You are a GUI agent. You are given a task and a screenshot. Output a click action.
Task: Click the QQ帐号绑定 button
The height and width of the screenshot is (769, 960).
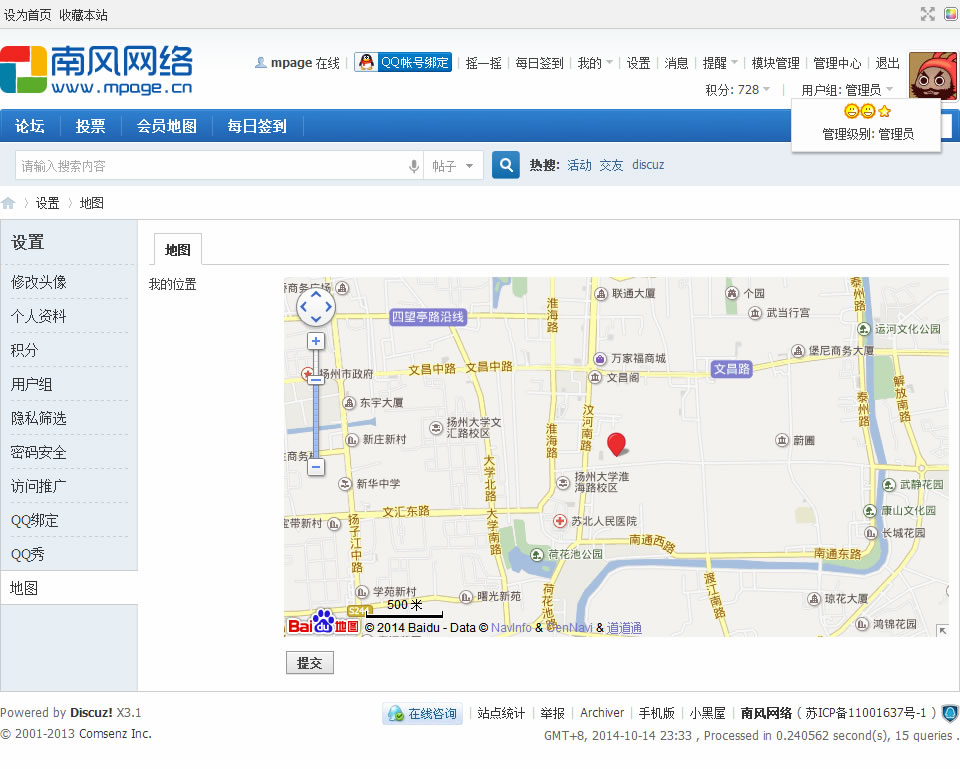click(x=403, y=62)
